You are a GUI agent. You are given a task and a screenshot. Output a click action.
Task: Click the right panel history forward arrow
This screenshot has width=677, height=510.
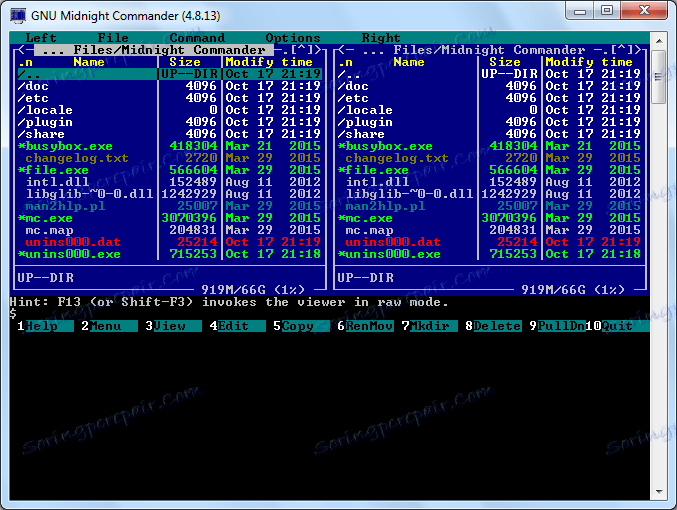[638, 50]
